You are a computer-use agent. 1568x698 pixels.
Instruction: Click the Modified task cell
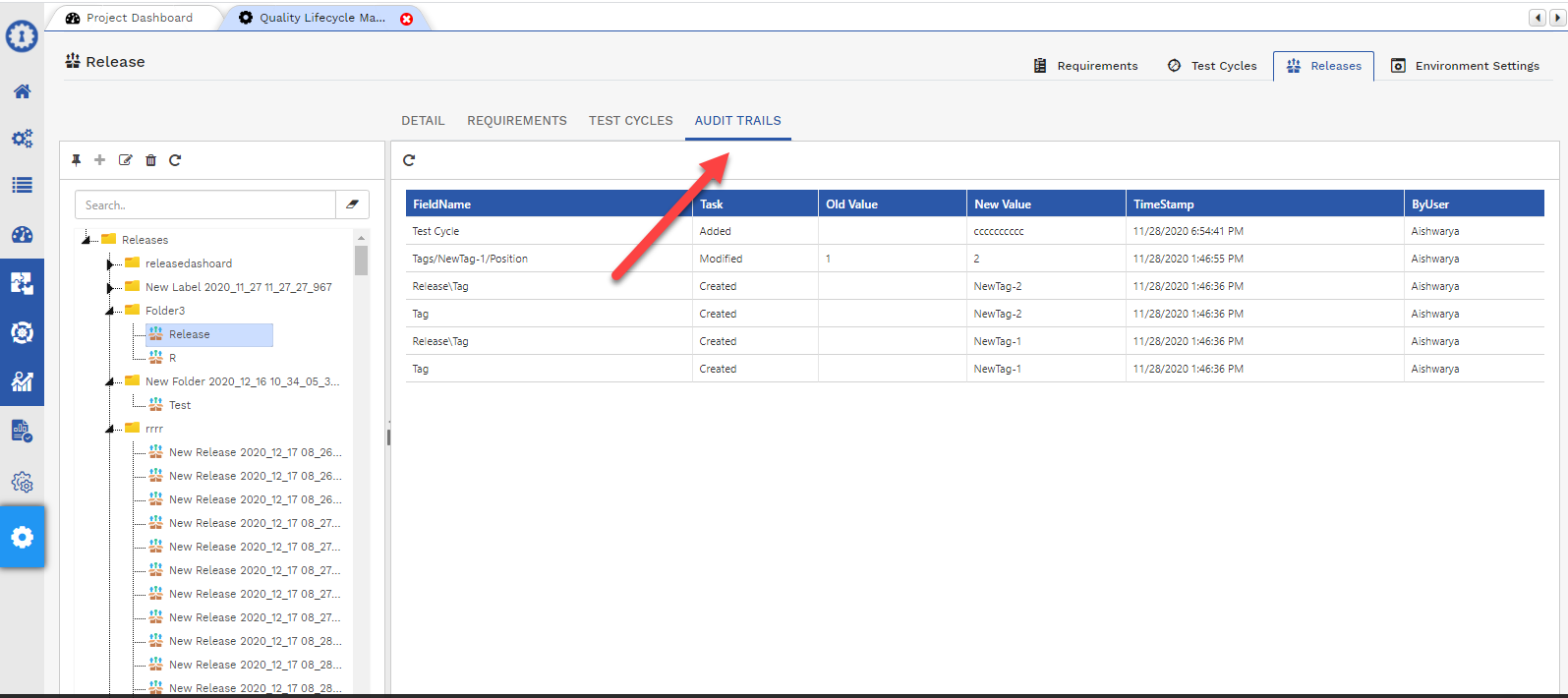755,259
